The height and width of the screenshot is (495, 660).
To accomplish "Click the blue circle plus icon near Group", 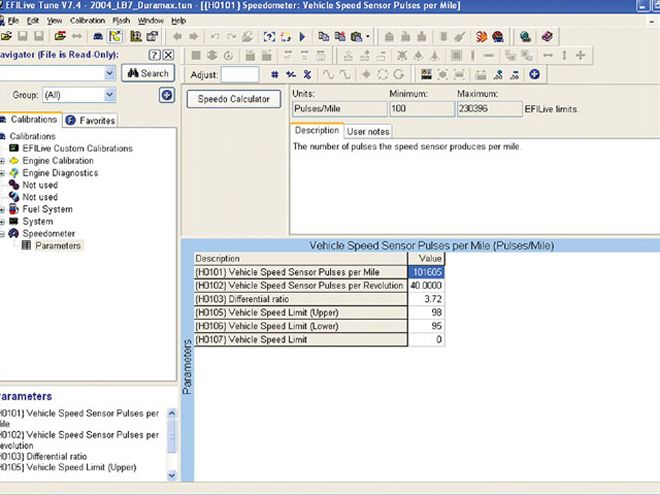I will (x=167, y=95).
